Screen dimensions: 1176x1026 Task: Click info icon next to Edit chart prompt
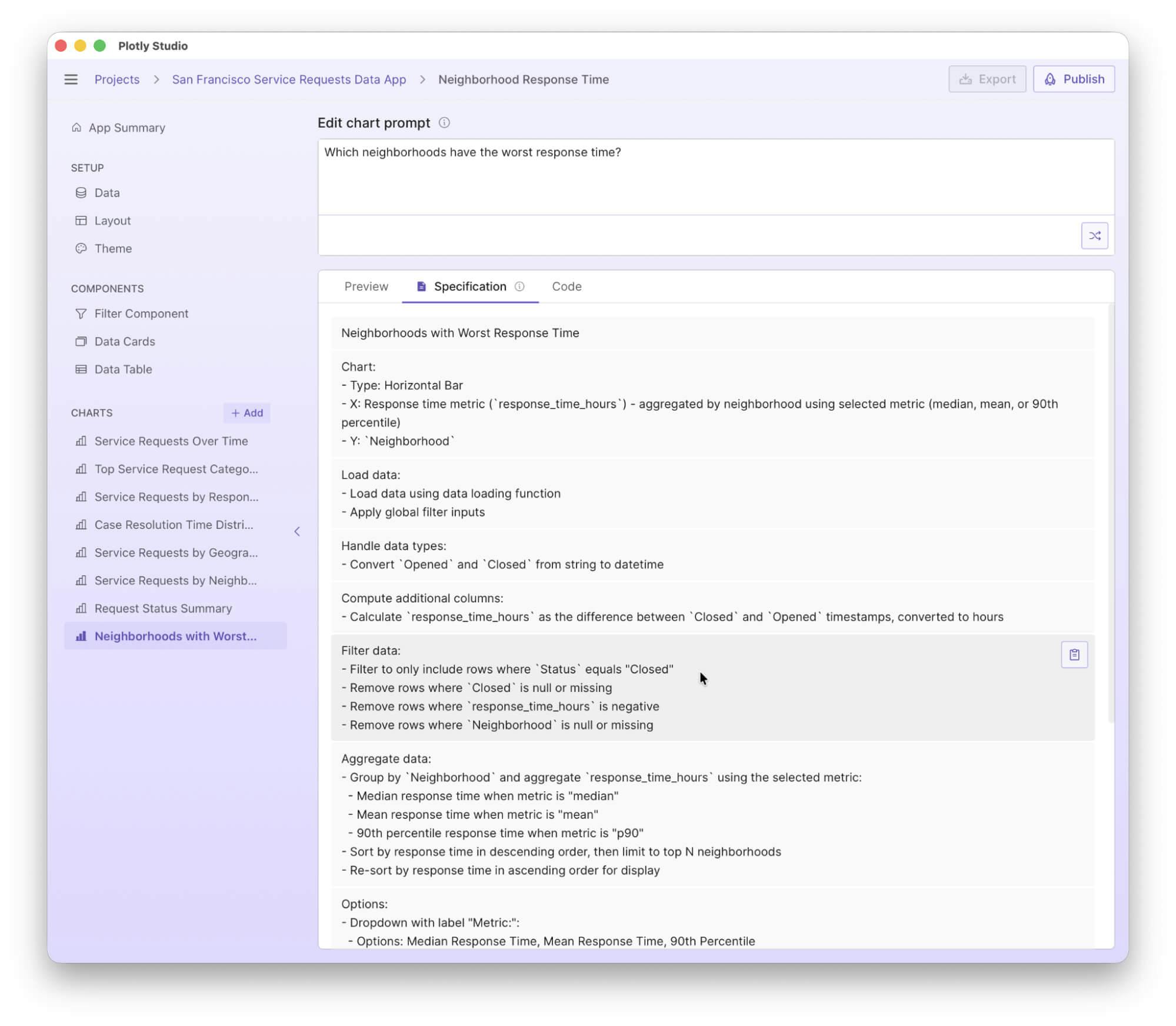tap(444, 122)
